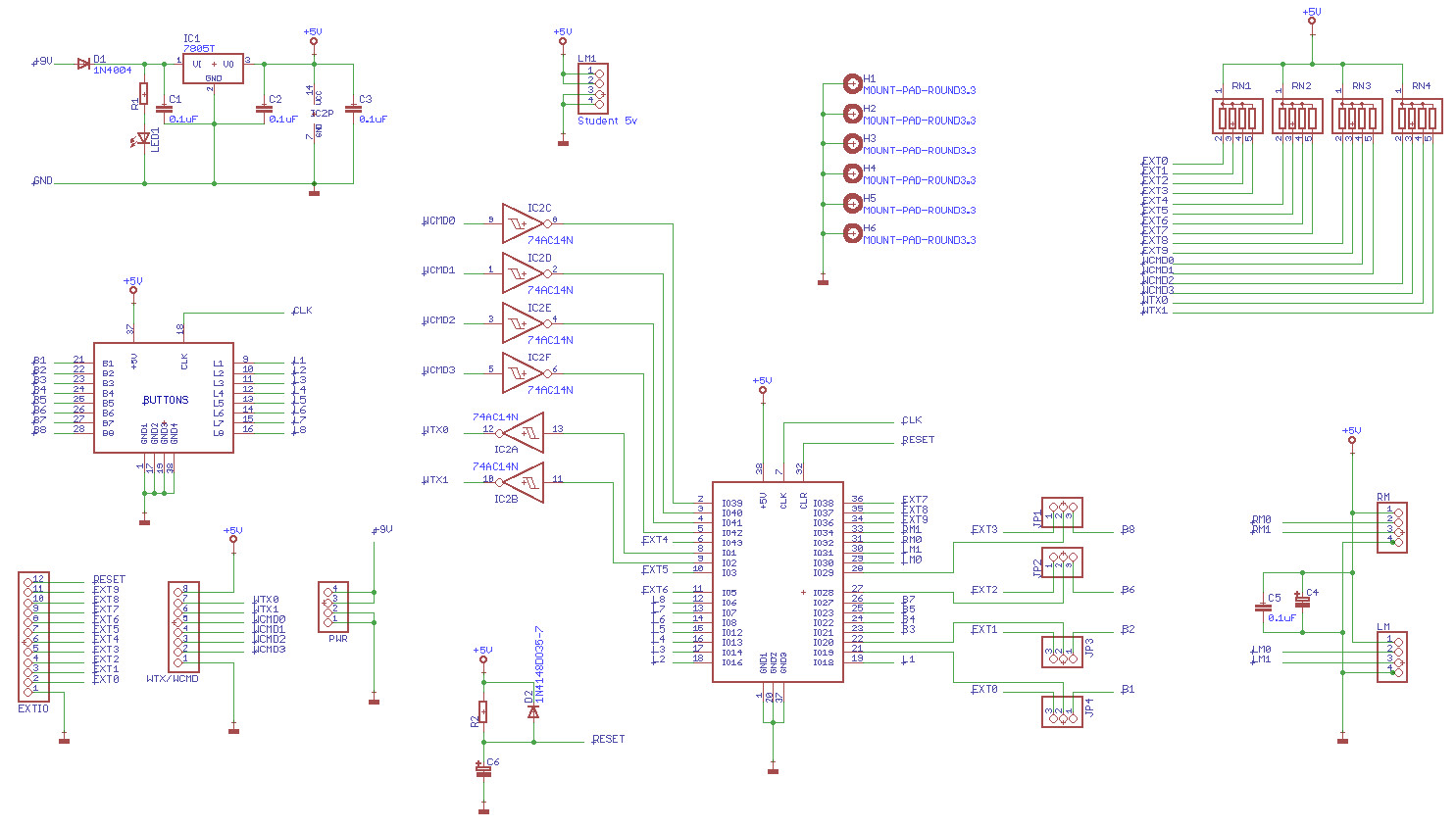Select the IC2A inverter on the WTX0 line
This screenshot has height=828, width=1456.
coord(525,432)
